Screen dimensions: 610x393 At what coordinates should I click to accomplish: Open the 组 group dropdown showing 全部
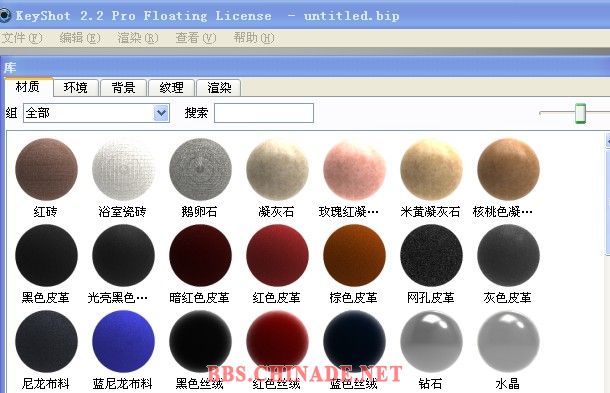96,113
